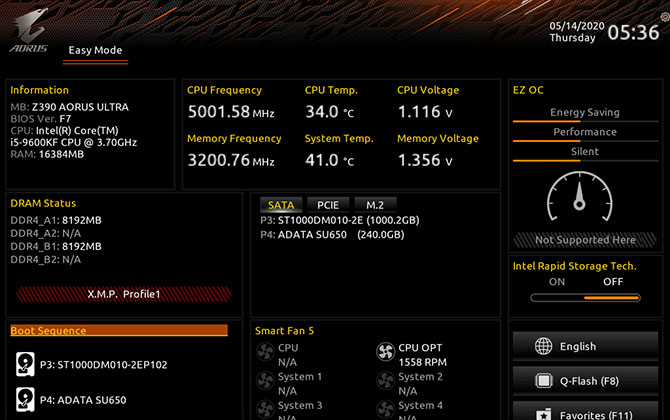
Task: Click the BIOS Ver. F7 line
Action: pos(41,119)
